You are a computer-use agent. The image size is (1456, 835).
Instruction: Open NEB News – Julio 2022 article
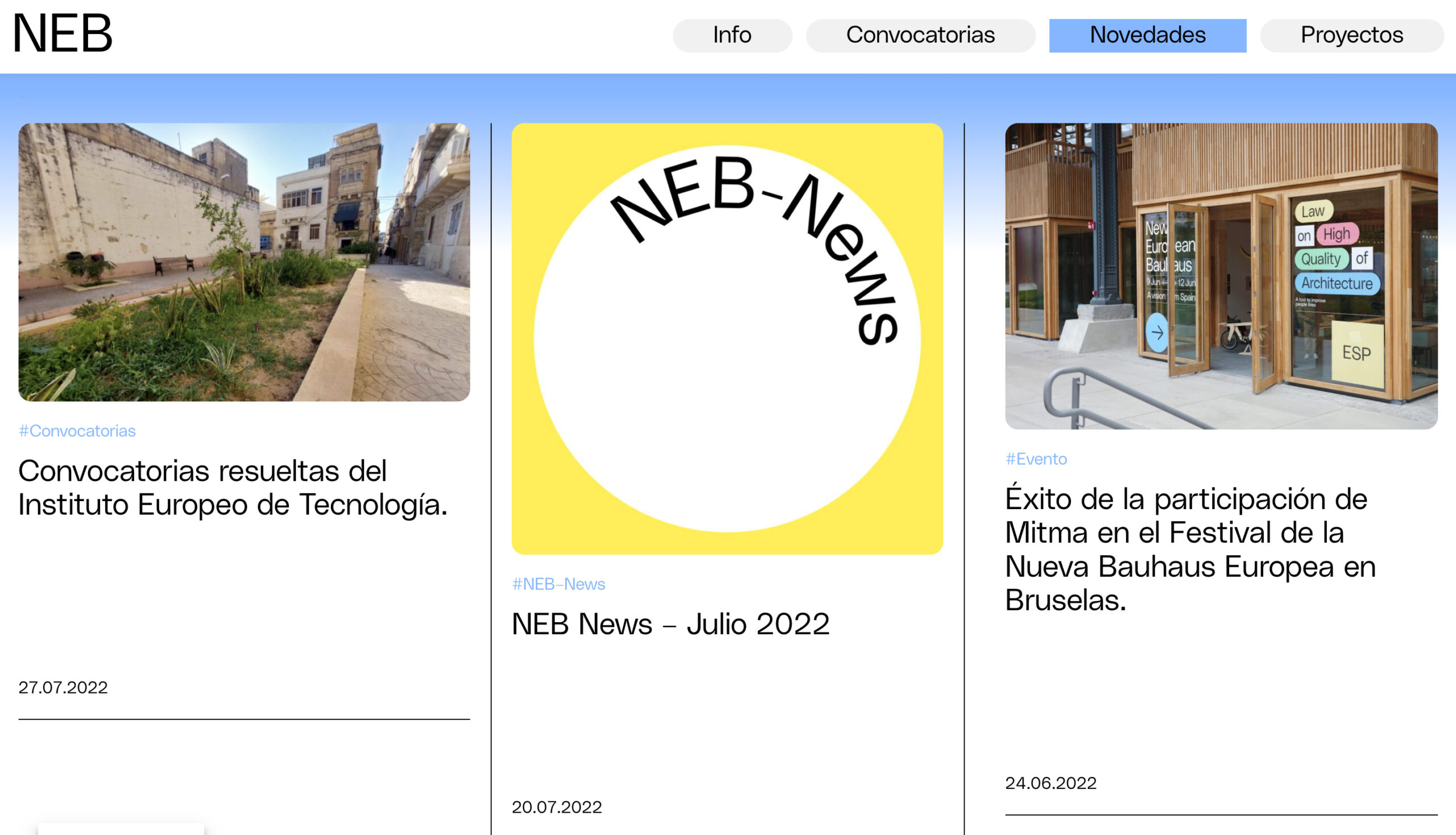[670, 624]
